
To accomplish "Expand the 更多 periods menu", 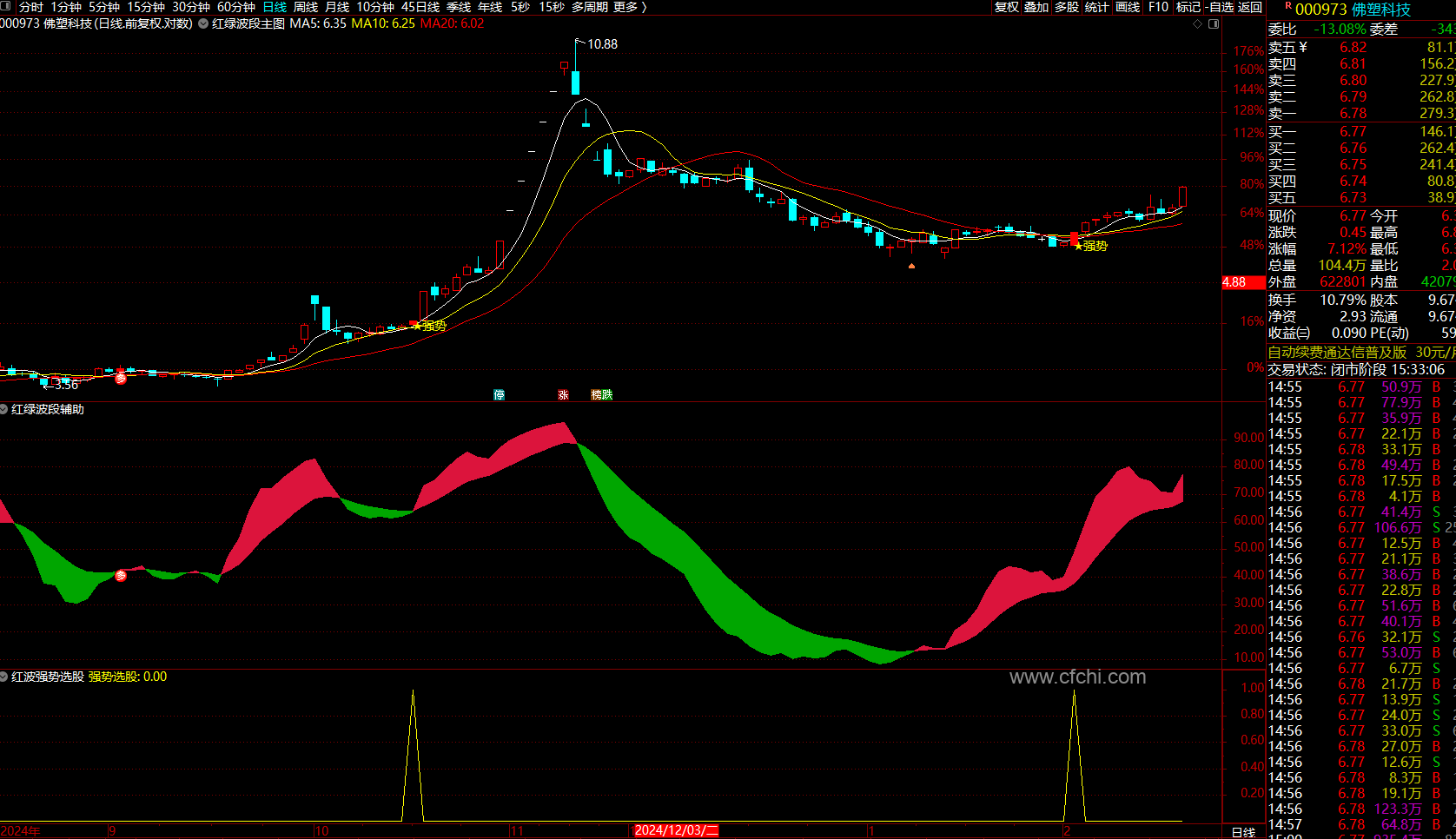I will tap(630, 7).
